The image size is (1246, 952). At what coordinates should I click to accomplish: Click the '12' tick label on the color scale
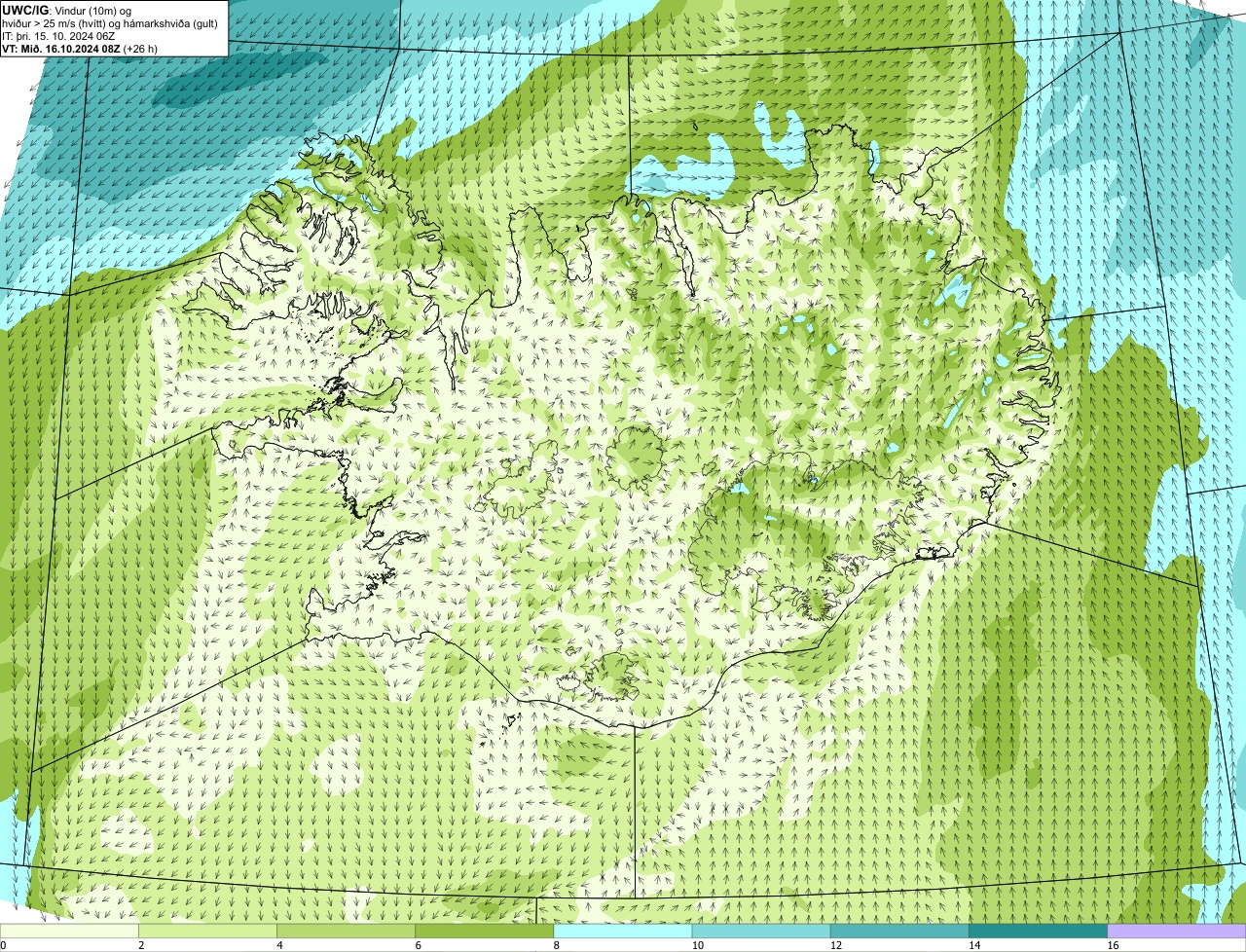[x=835, y=945]
